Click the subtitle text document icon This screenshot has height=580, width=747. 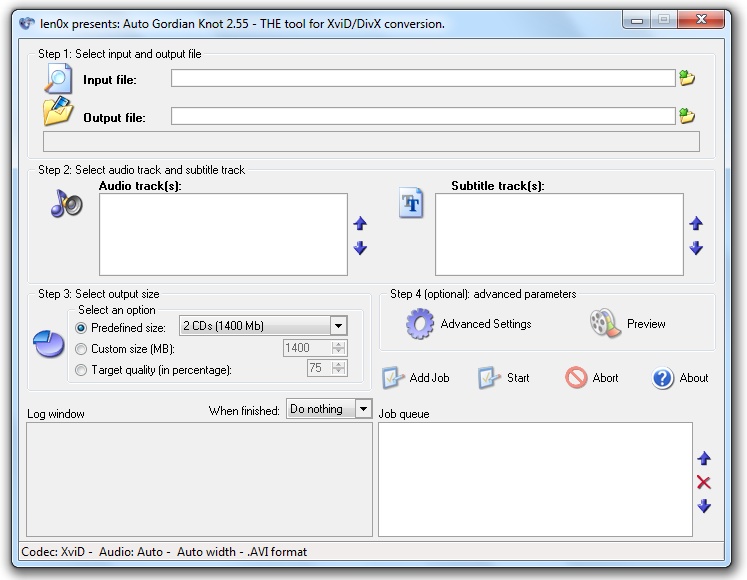411,203
